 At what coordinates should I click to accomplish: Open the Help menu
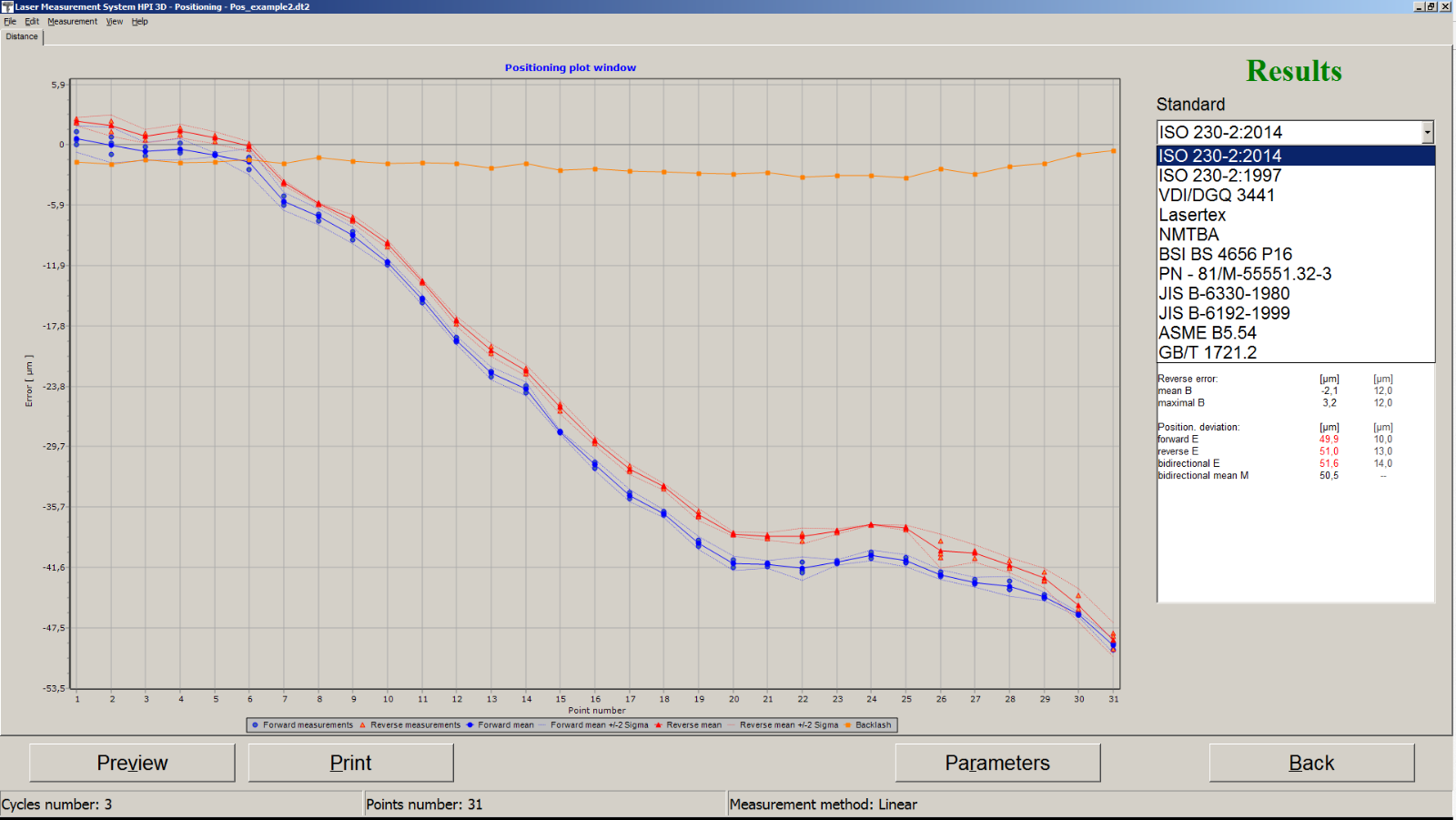pyautogui.click(x=139, y=21)
